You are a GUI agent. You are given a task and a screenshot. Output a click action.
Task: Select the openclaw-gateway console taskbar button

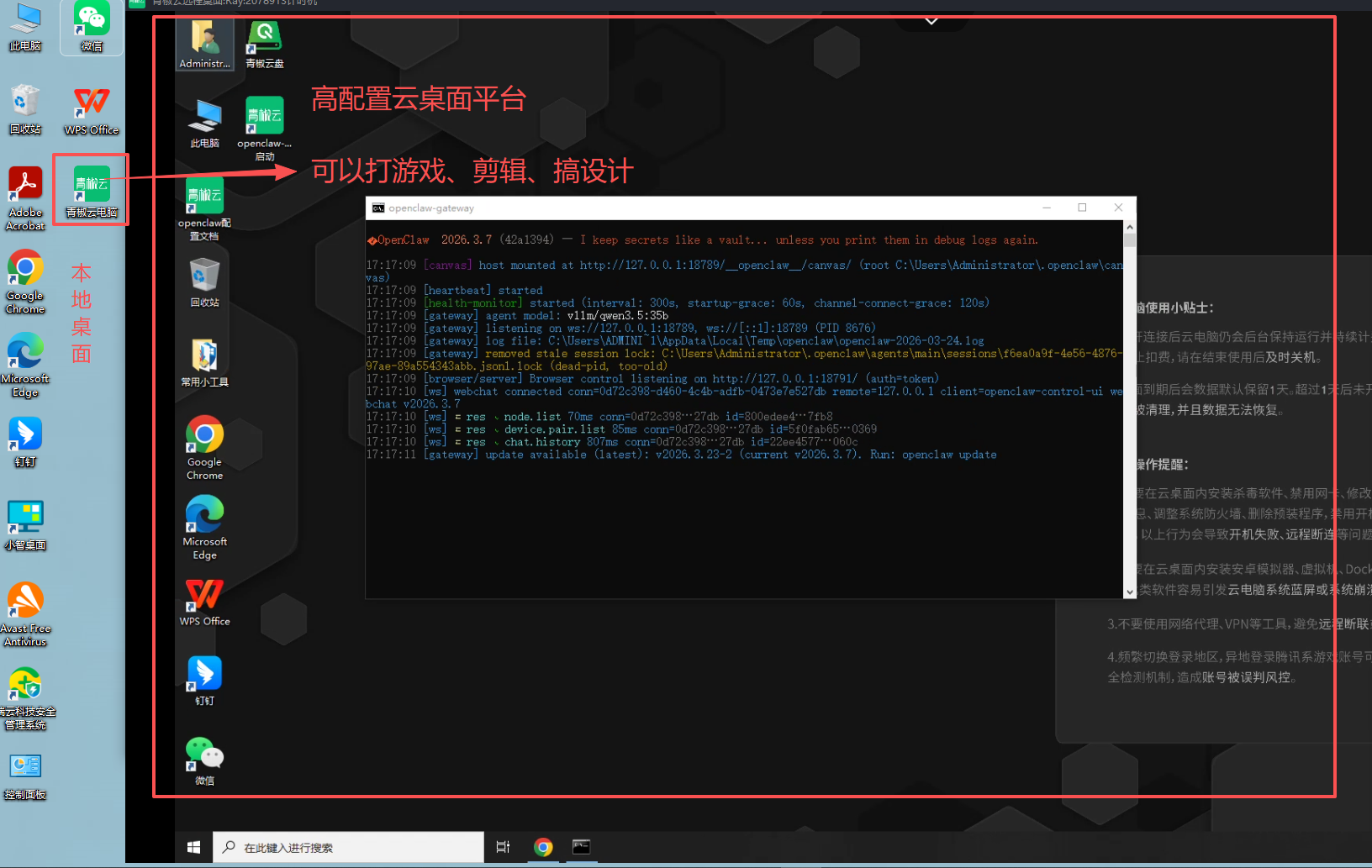[x=581, y=847]
